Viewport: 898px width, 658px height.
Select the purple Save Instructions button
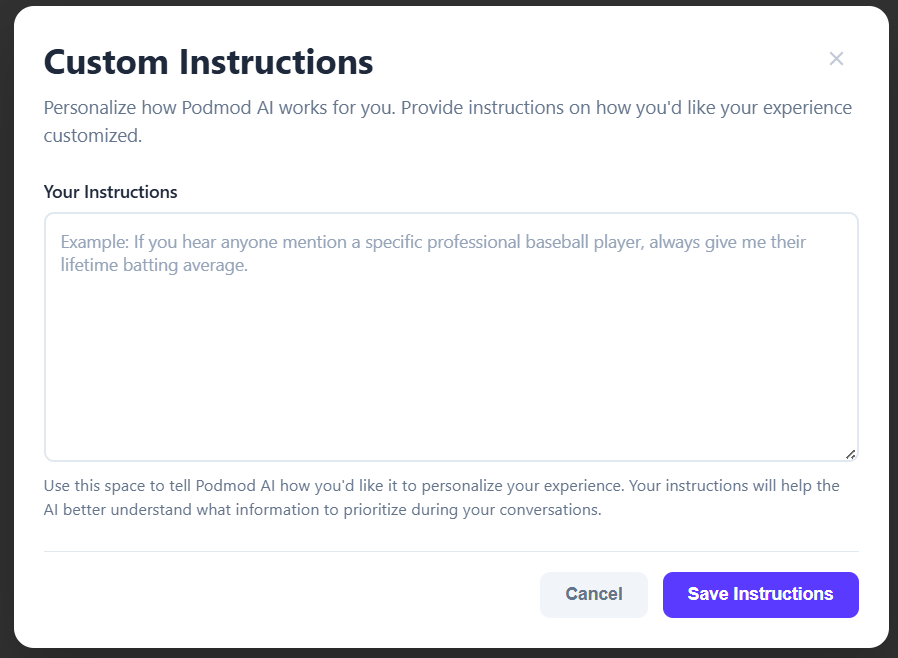point(760,594)
